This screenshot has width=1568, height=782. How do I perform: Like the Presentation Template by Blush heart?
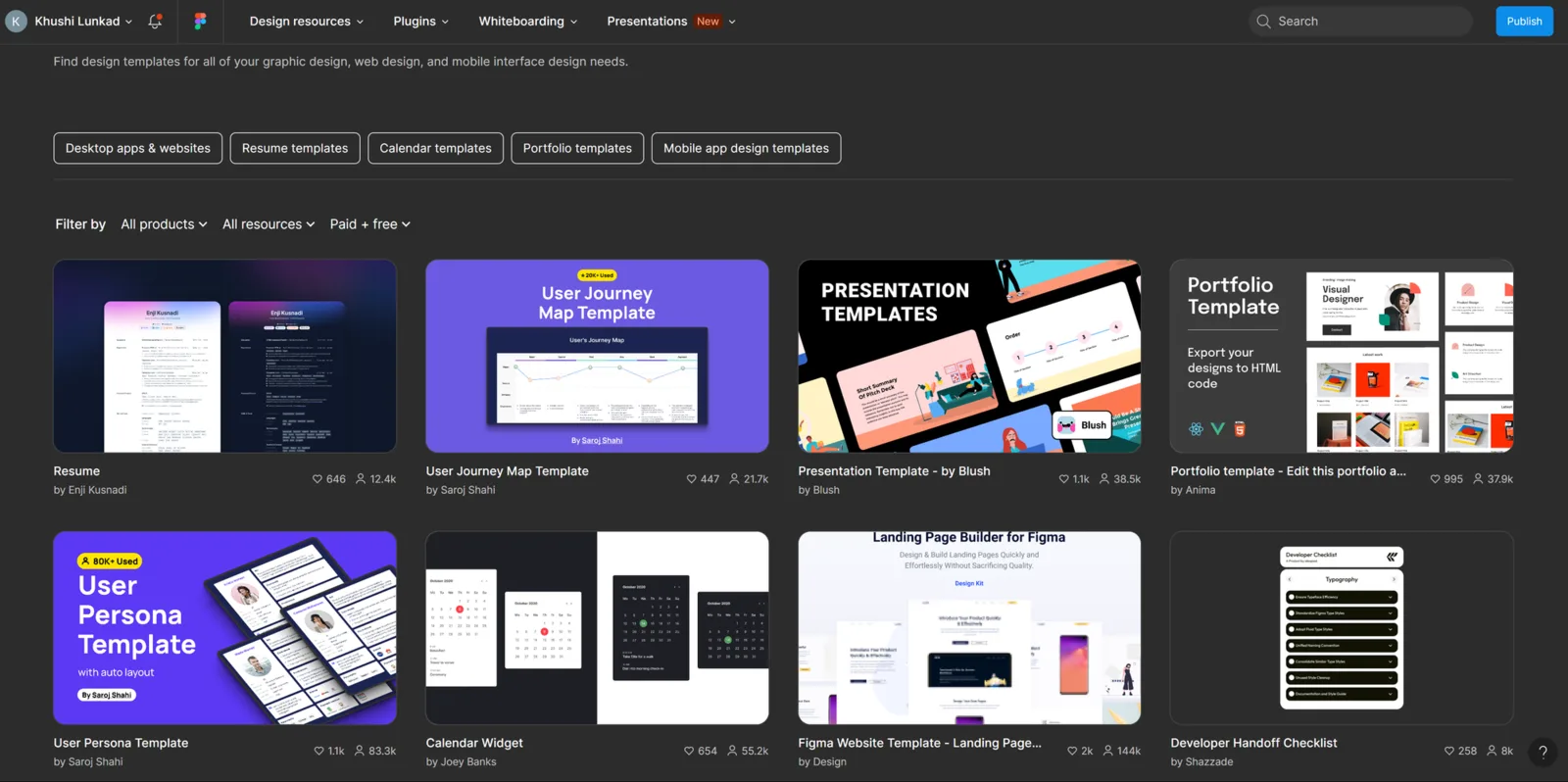(x=1064, y=479)
